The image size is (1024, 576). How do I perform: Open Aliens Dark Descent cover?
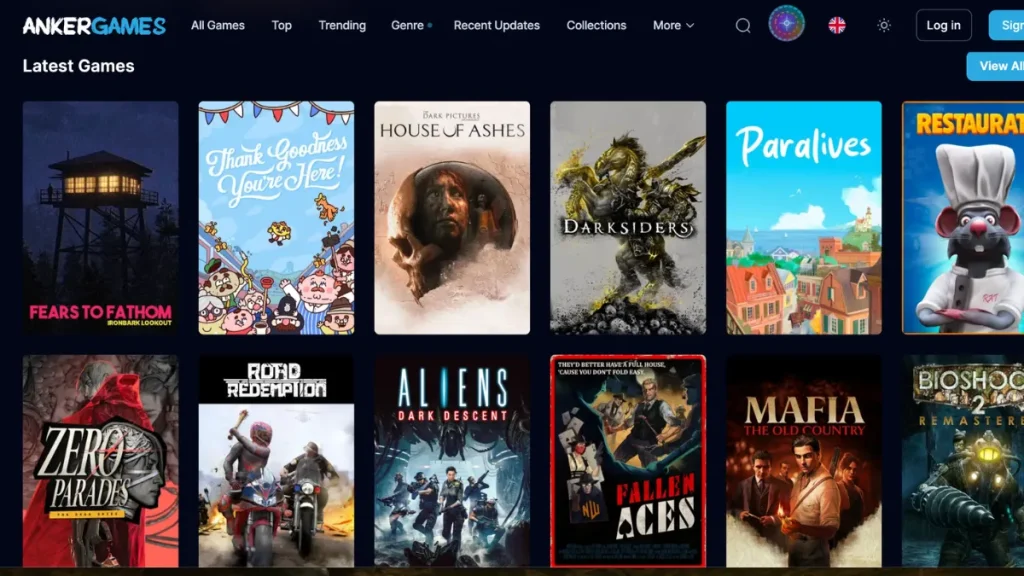coord(452,461)
